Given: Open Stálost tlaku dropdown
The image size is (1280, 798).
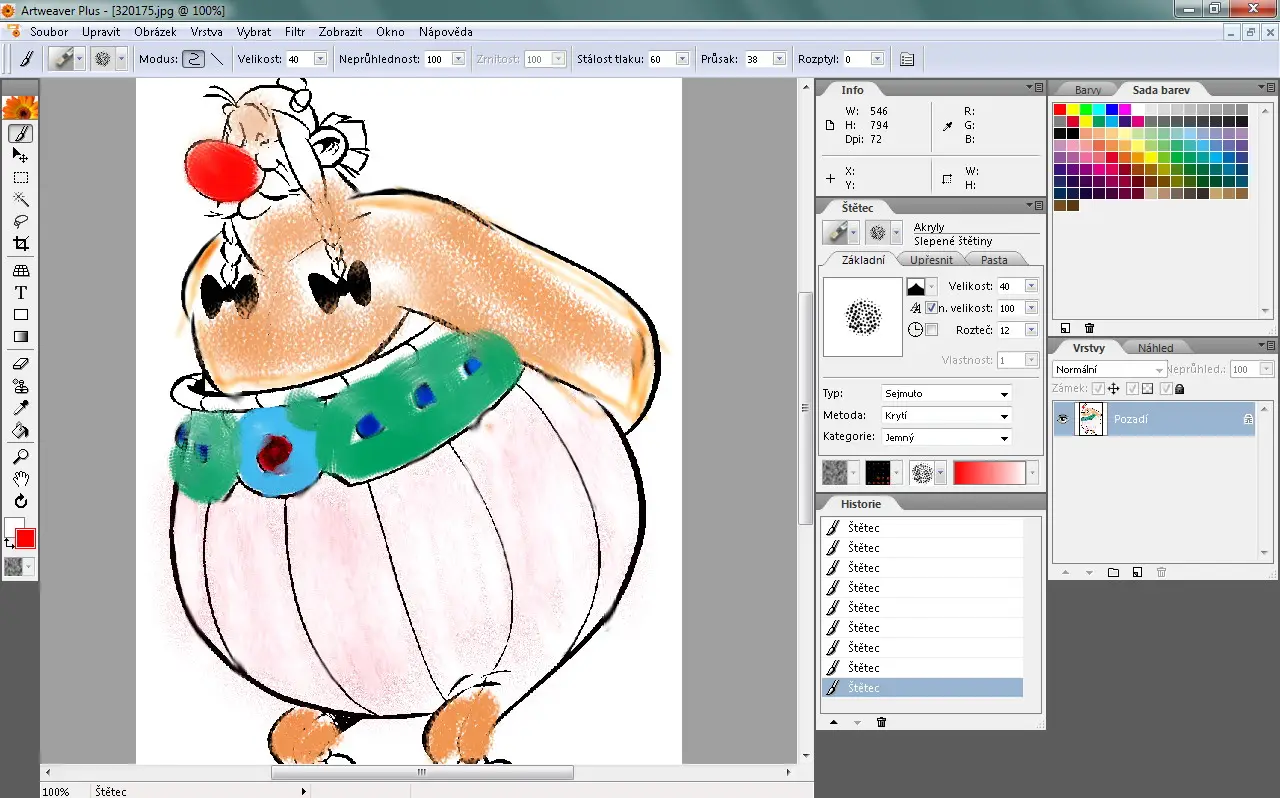Looking at the screenshot, I should coord(682,59).
